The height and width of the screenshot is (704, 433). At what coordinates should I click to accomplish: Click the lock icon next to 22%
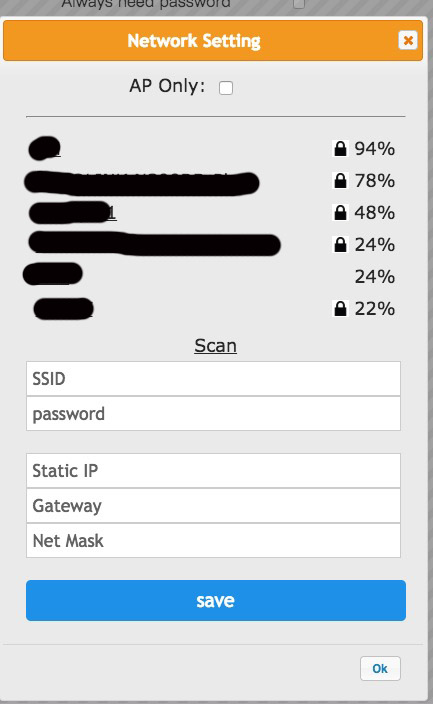pos(340,308)
